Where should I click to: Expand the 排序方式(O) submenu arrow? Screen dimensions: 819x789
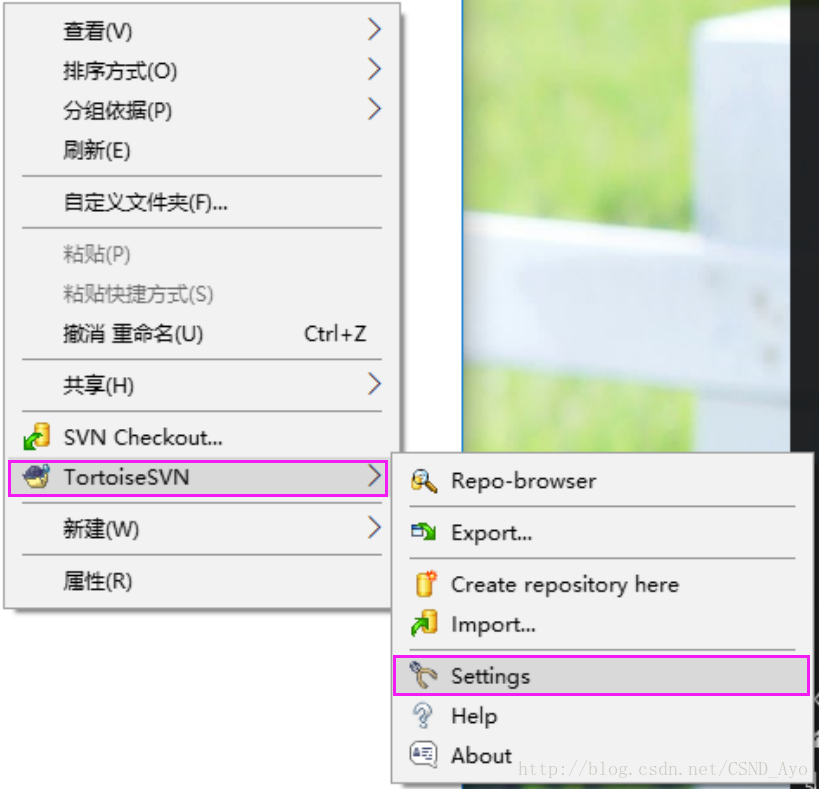coord(374,69)
